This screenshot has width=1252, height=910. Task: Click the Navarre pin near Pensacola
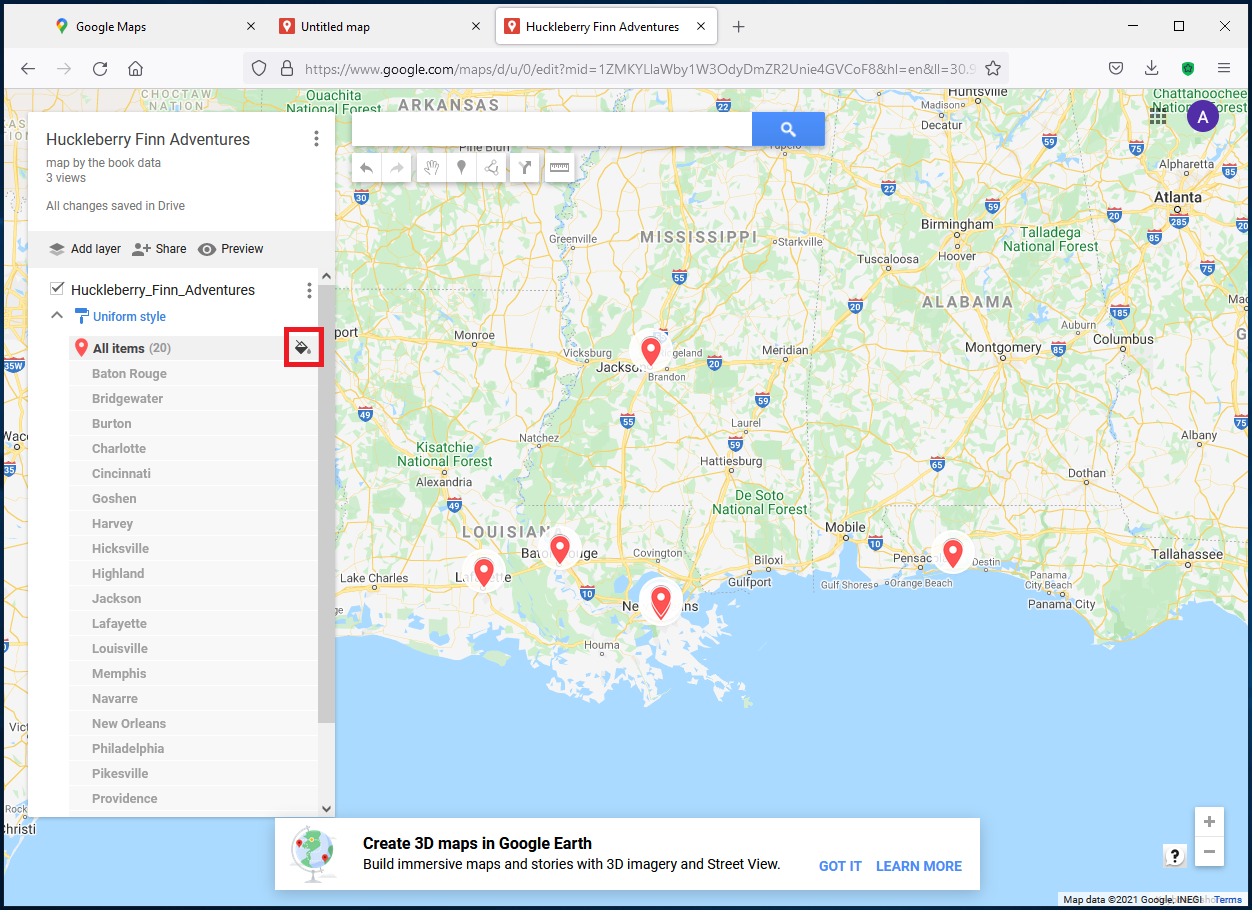953,553
